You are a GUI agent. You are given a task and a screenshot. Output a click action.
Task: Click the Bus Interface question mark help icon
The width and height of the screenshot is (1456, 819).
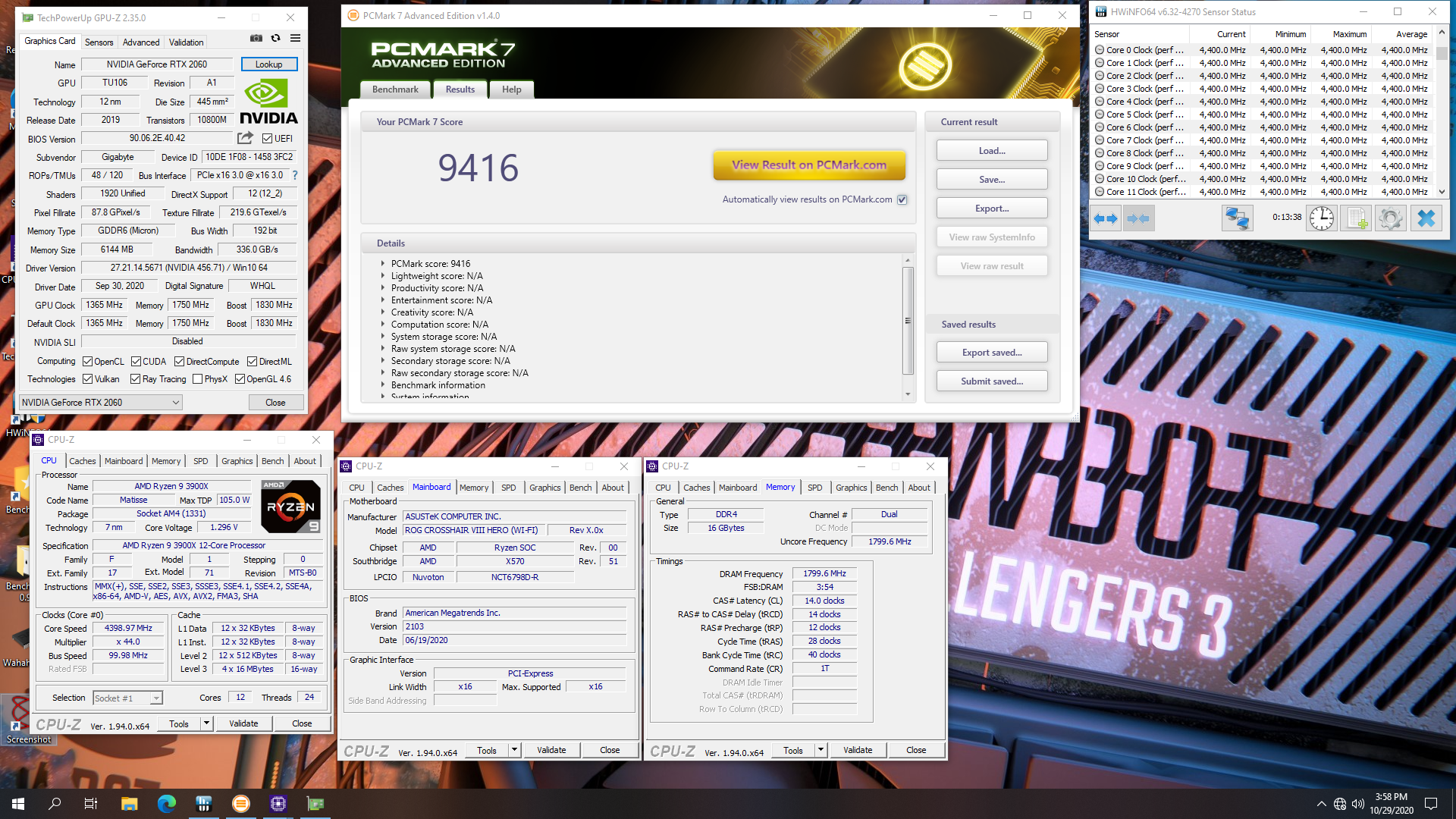295,175
